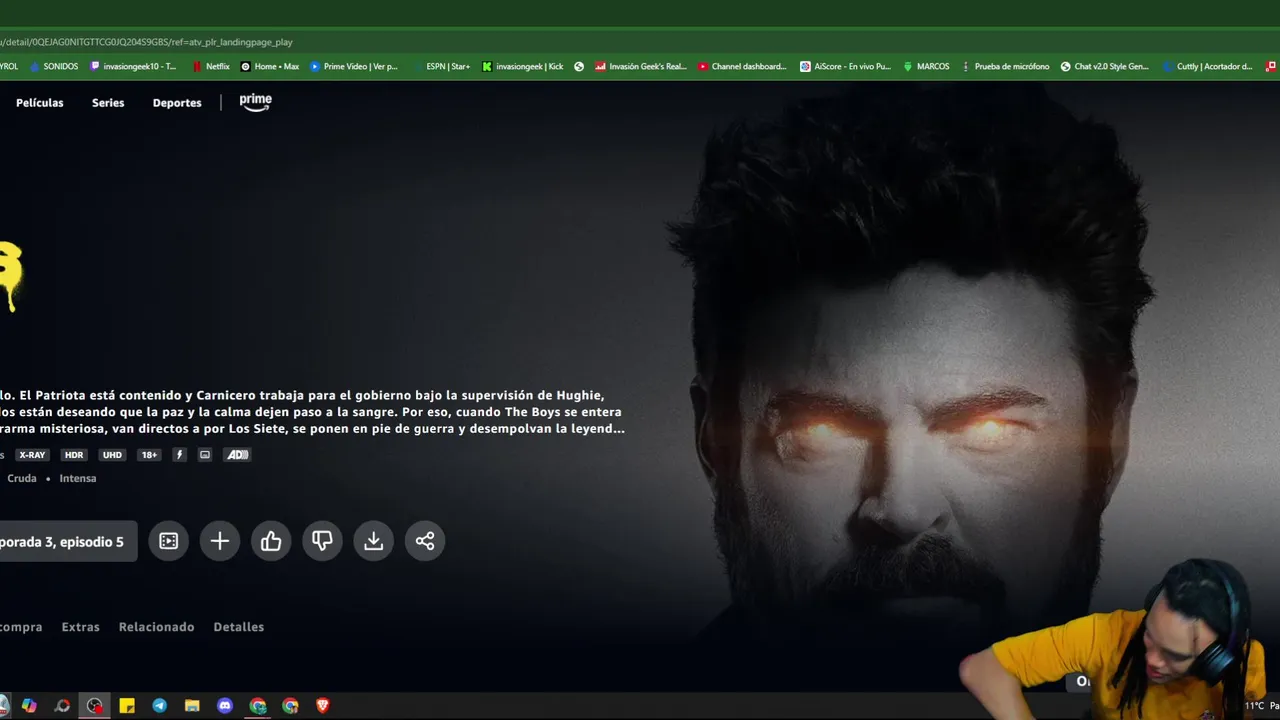Open Telegram from the taskbar
This screenshot has width=1280, height=720.
pyautogui.click(x=160, y=706)
